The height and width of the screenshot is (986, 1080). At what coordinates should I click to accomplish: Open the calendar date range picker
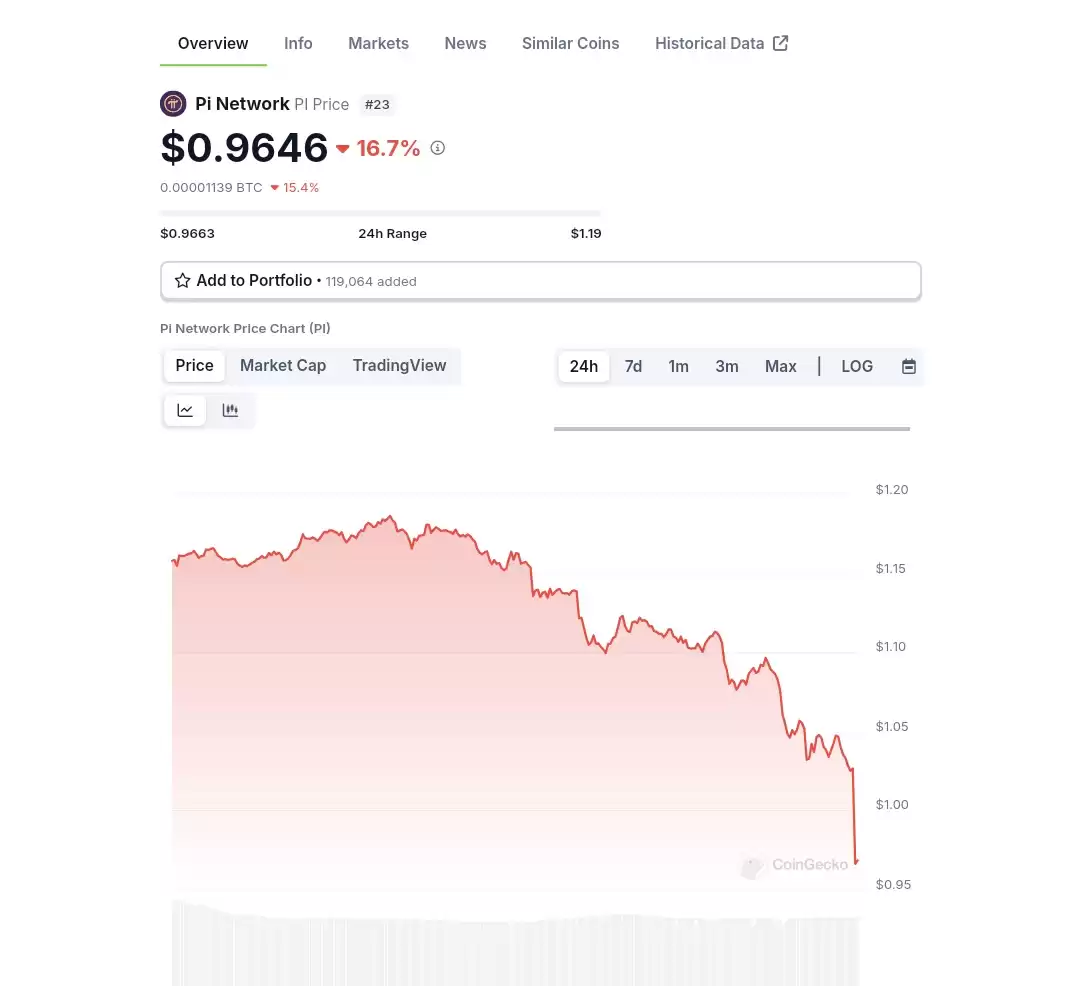click(x=908, y=366)
